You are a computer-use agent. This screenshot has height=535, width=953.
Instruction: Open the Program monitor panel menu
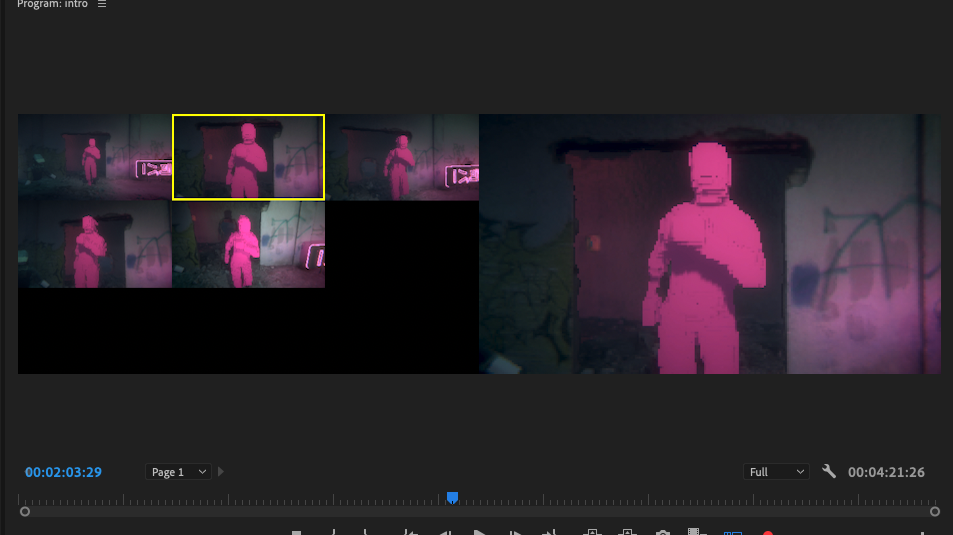(x=102, y=4)
